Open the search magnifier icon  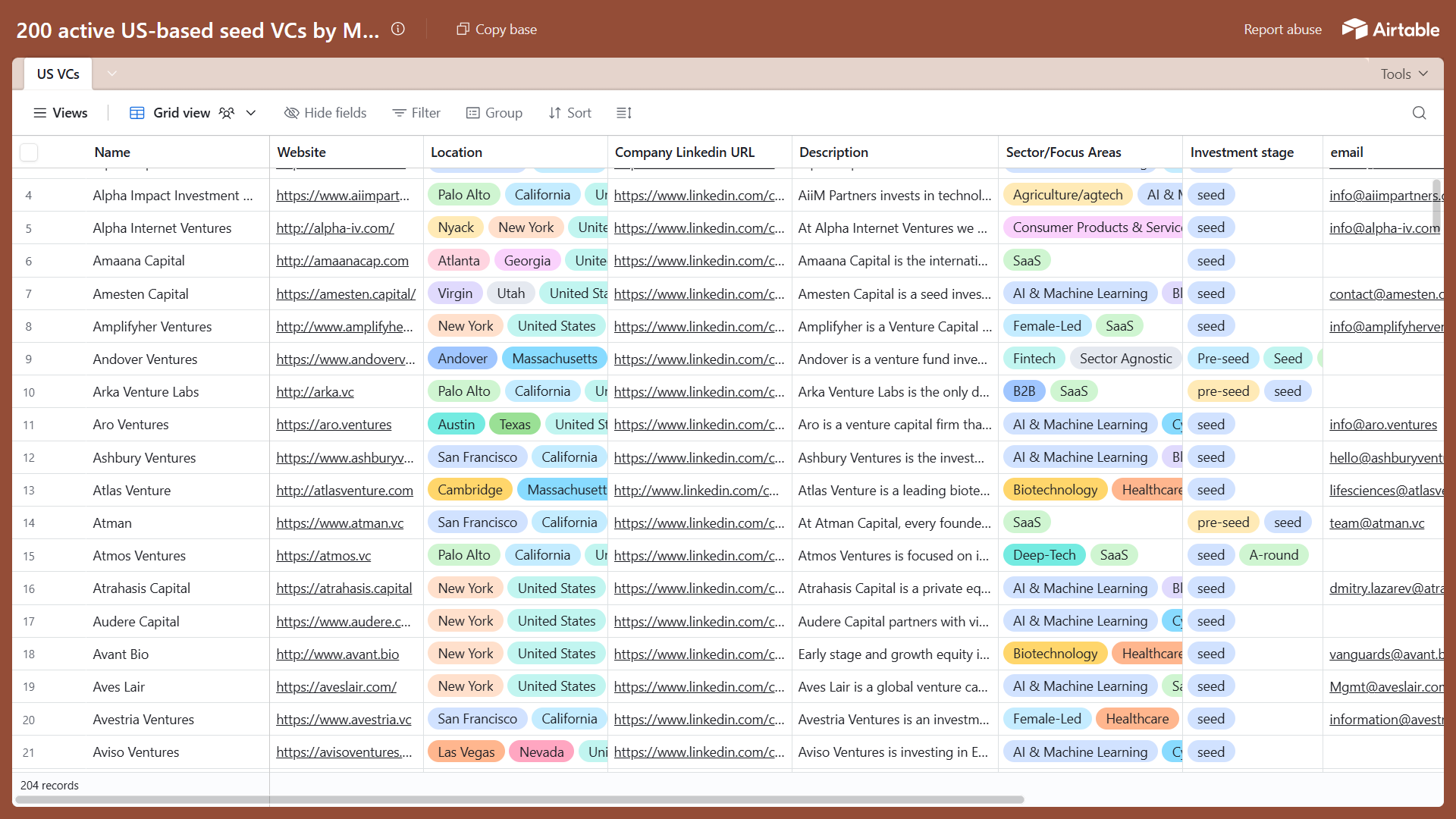(x=1419, y=113)
